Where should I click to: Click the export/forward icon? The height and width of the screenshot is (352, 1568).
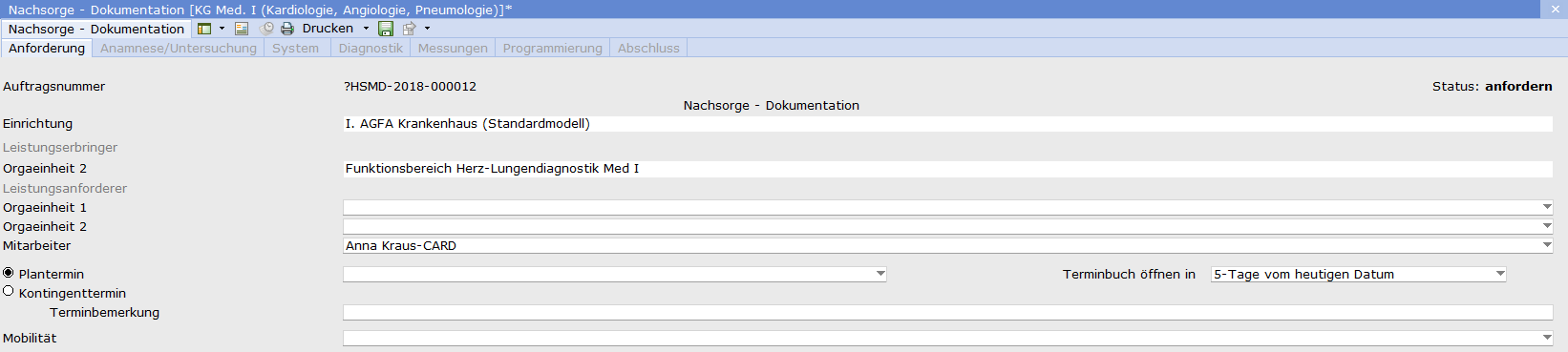(410, 29)
